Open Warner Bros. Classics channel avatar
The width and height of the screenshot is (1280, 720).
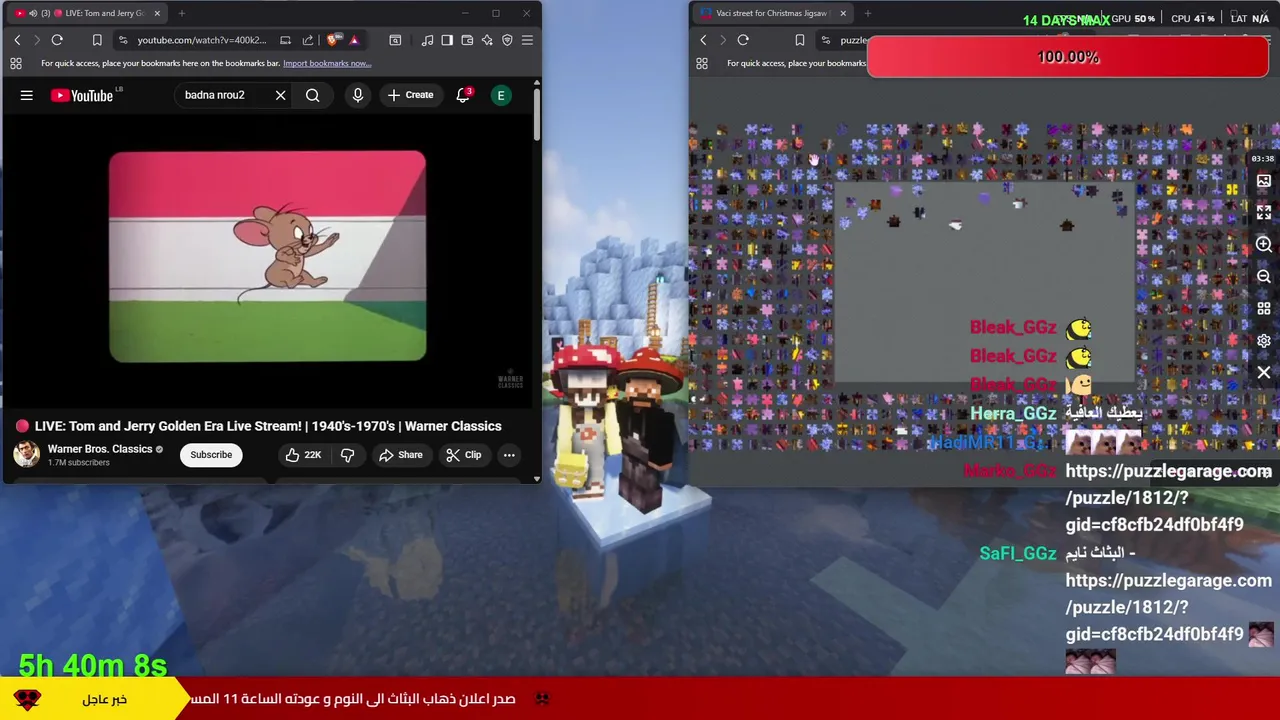pyautogui.click(x=26, y=454)
